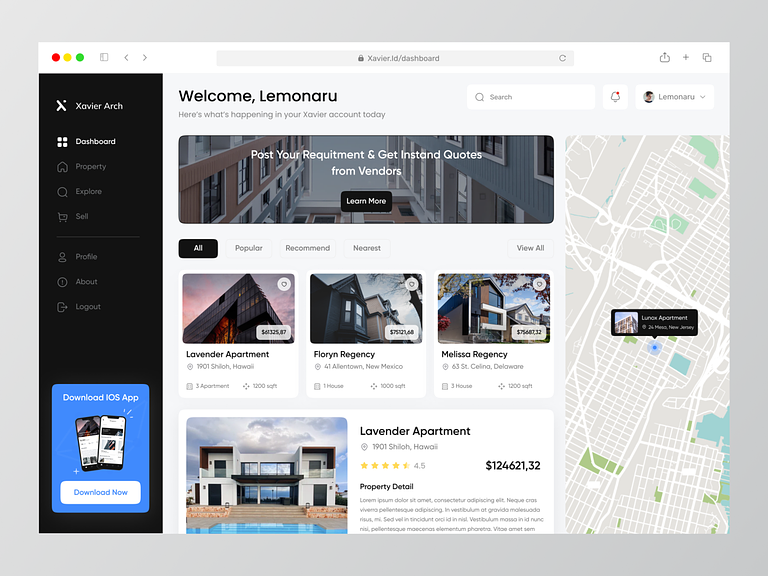Viewport: 768px width, 576px height.
Task: Select the Nearest filter tab
Action: coord(367,248)
